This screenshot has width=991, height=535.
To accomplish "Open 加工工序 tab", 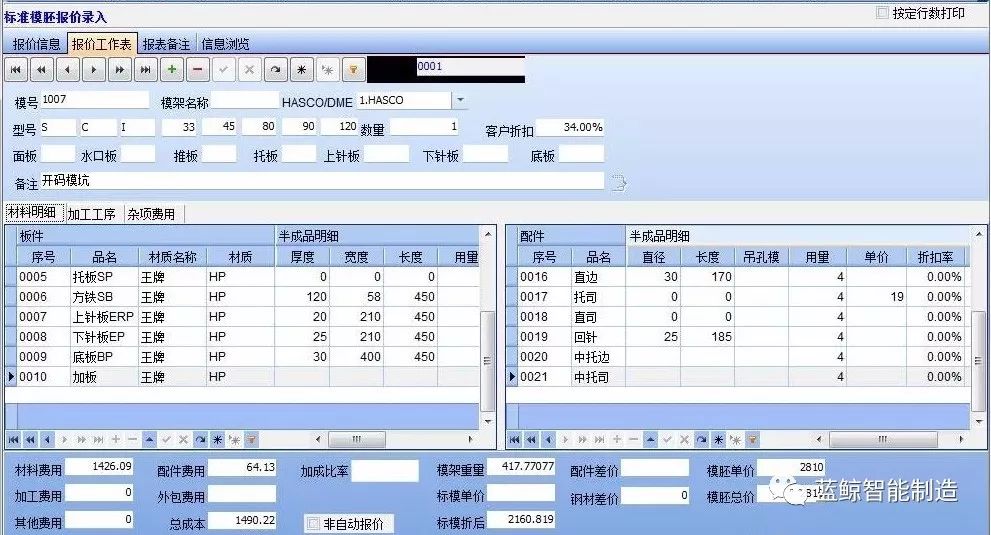I will 92,214.
